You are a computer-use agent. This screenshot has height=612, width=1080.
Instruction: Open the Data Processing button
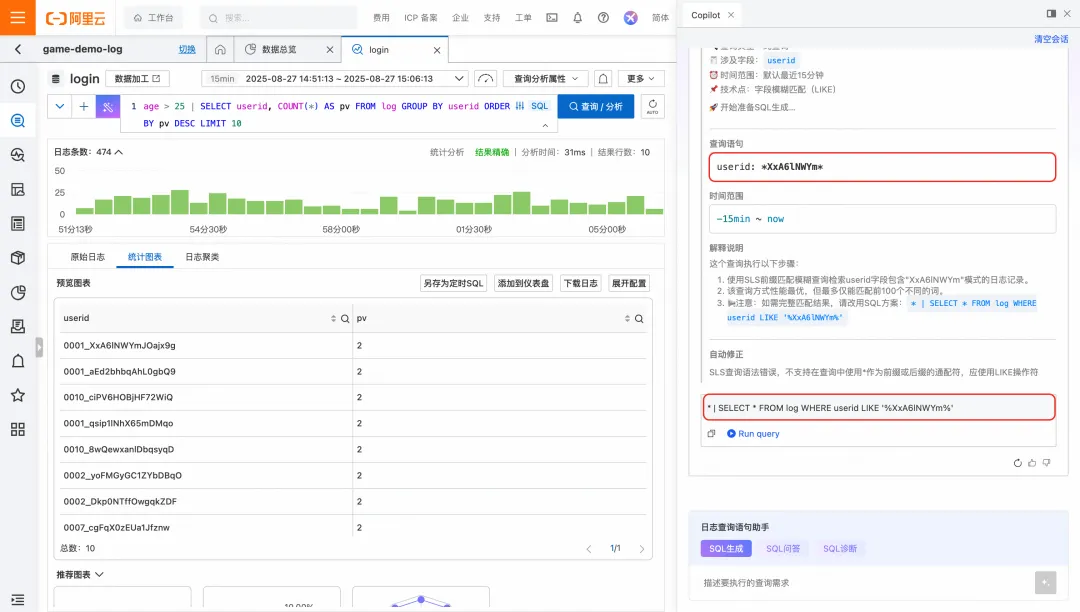[137, 78]
